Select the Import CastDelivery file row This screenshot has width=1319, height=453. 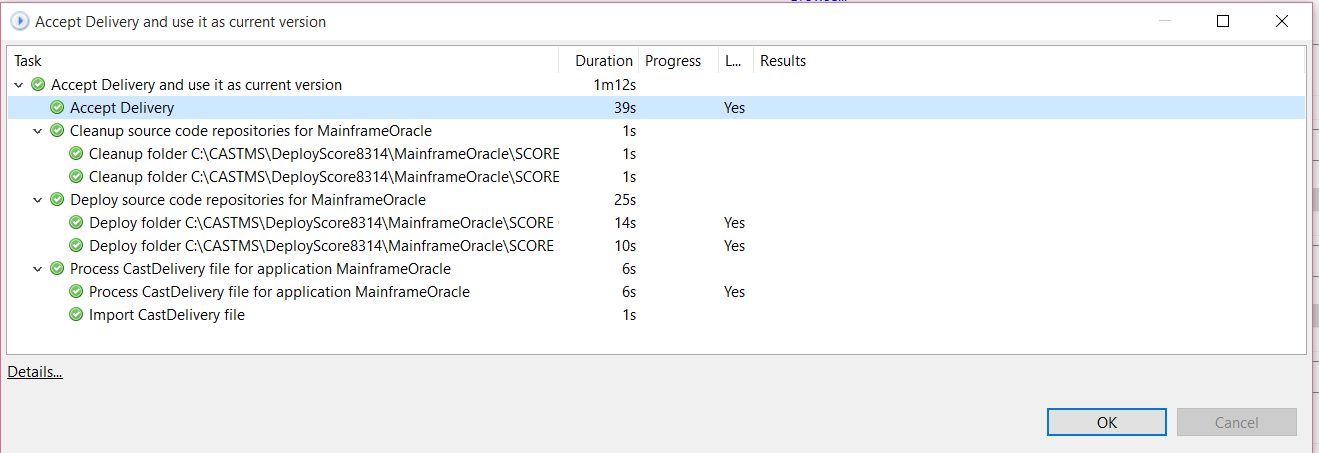(166, 315)
